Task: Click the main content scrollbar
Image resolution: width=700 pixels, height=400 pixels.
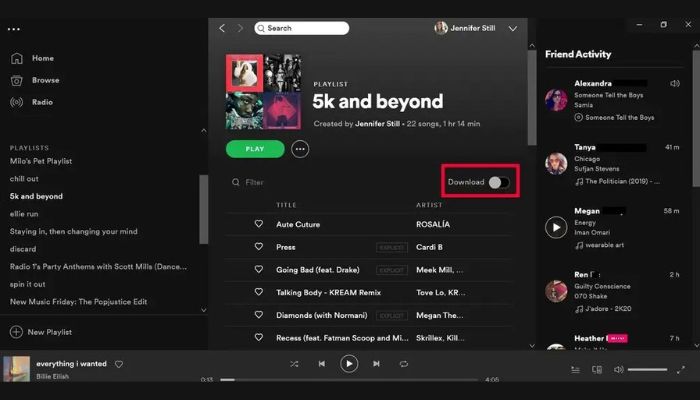Action: click(x=532, y=97)
